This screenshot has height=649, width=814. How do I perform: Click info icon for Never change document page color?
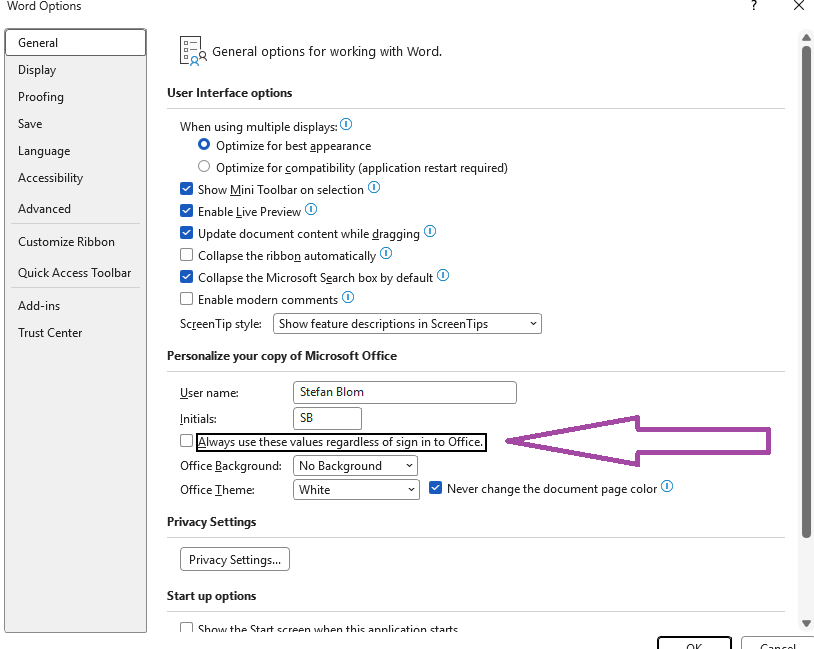tap(667, 486)
